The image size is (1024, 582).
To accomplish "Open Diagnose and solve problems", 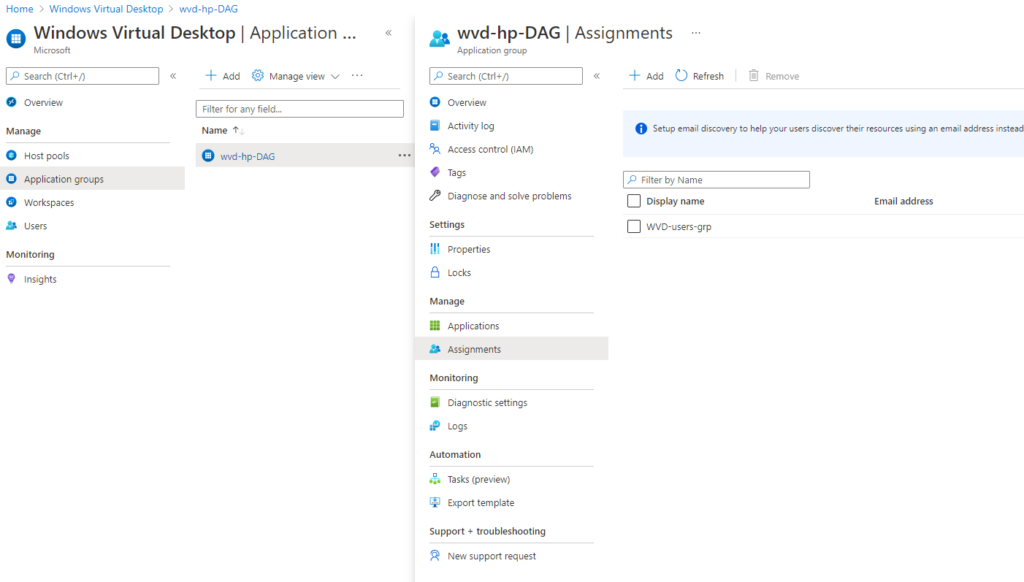I will [x=509, y=196].
